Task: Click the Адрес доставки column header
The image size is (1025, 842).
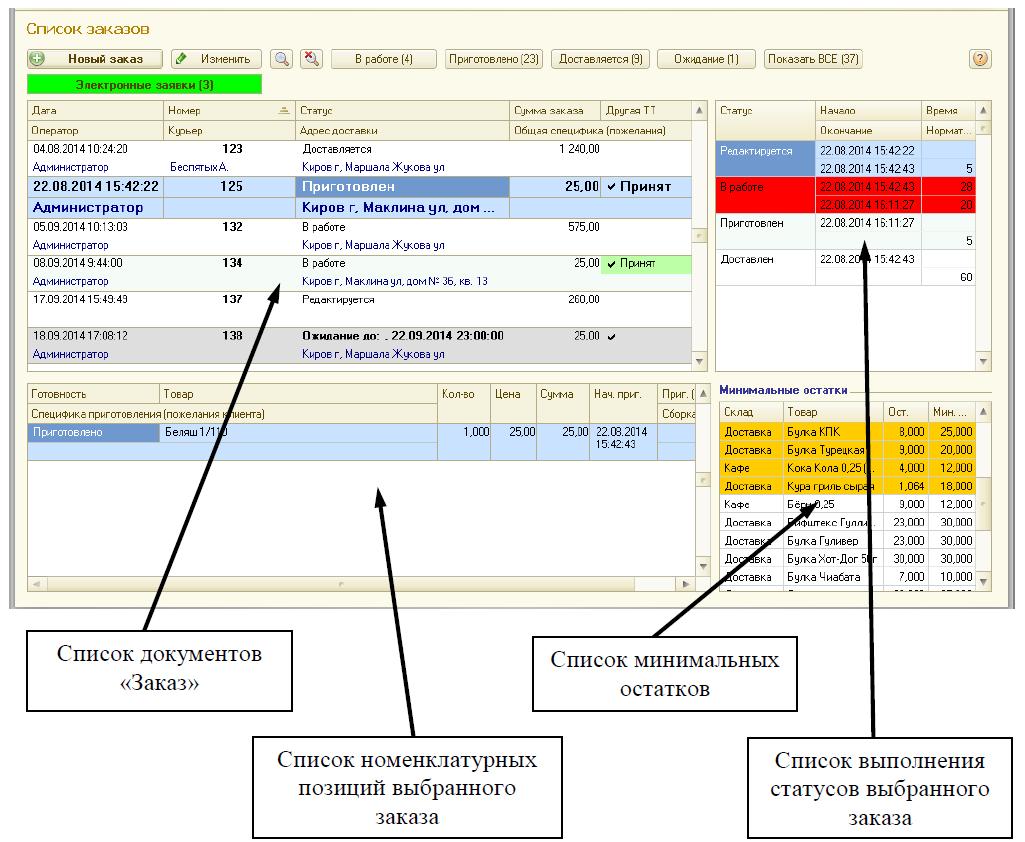Action: coord(402,130)
